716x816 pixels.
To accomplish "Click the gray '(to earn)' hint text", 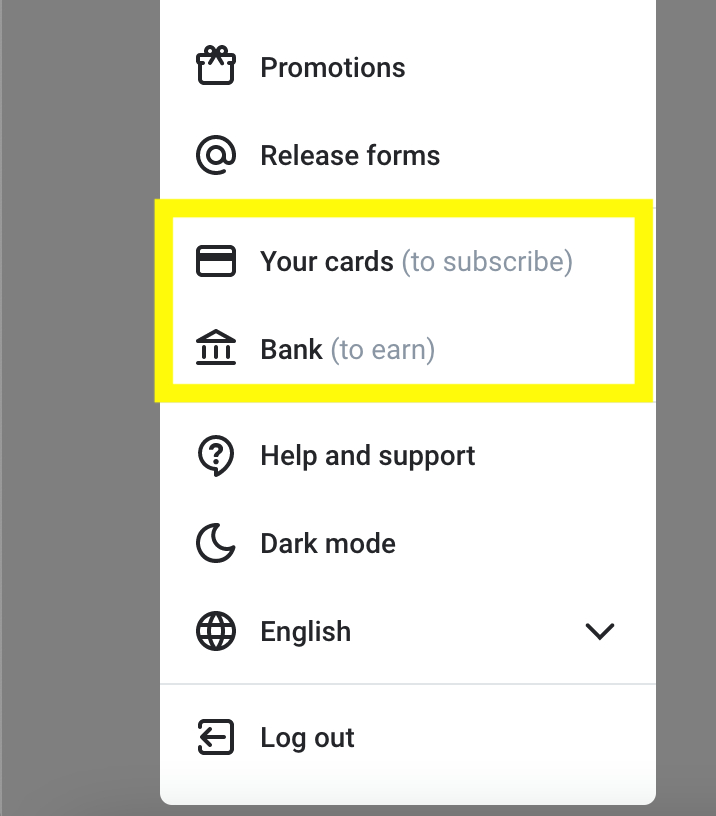I will [383, 349].
